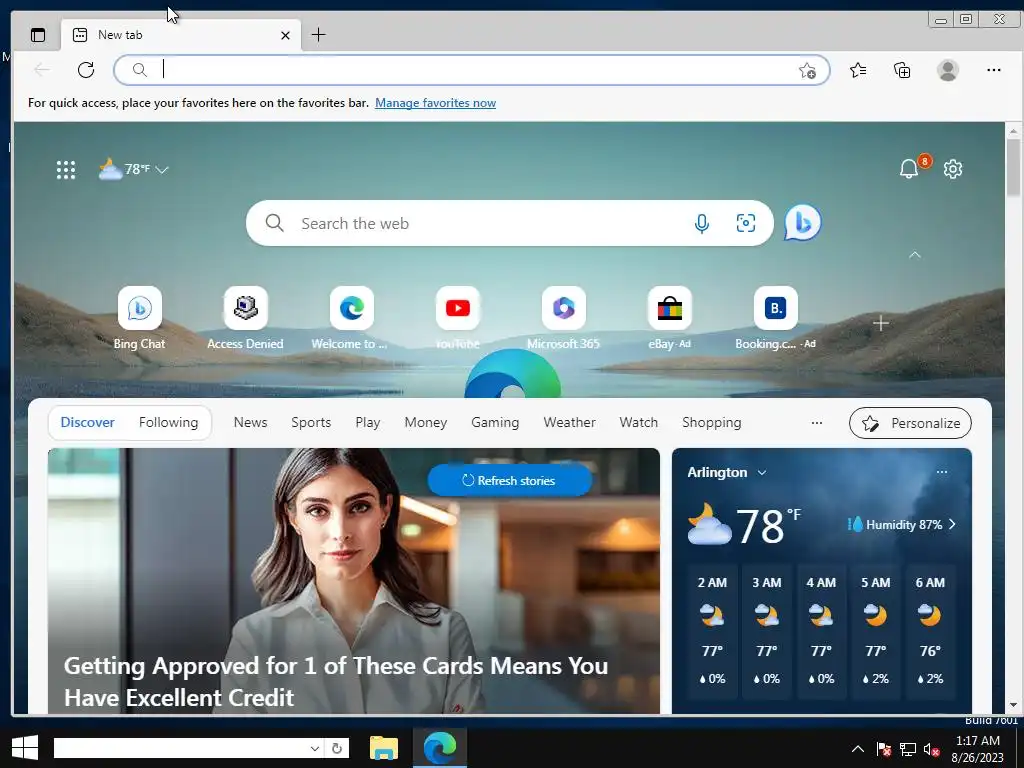Select the 6 AM forecast column

[x=930, y=631]
